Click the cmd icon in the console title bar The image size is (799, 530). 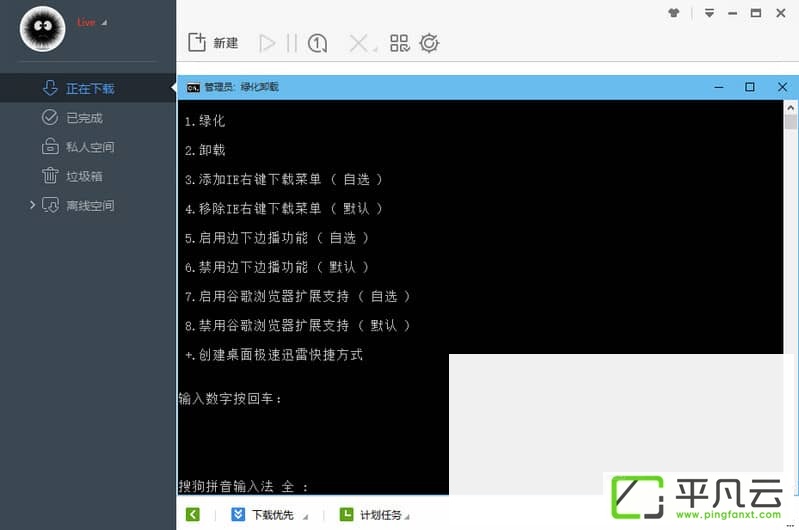[x=193, y=88]
